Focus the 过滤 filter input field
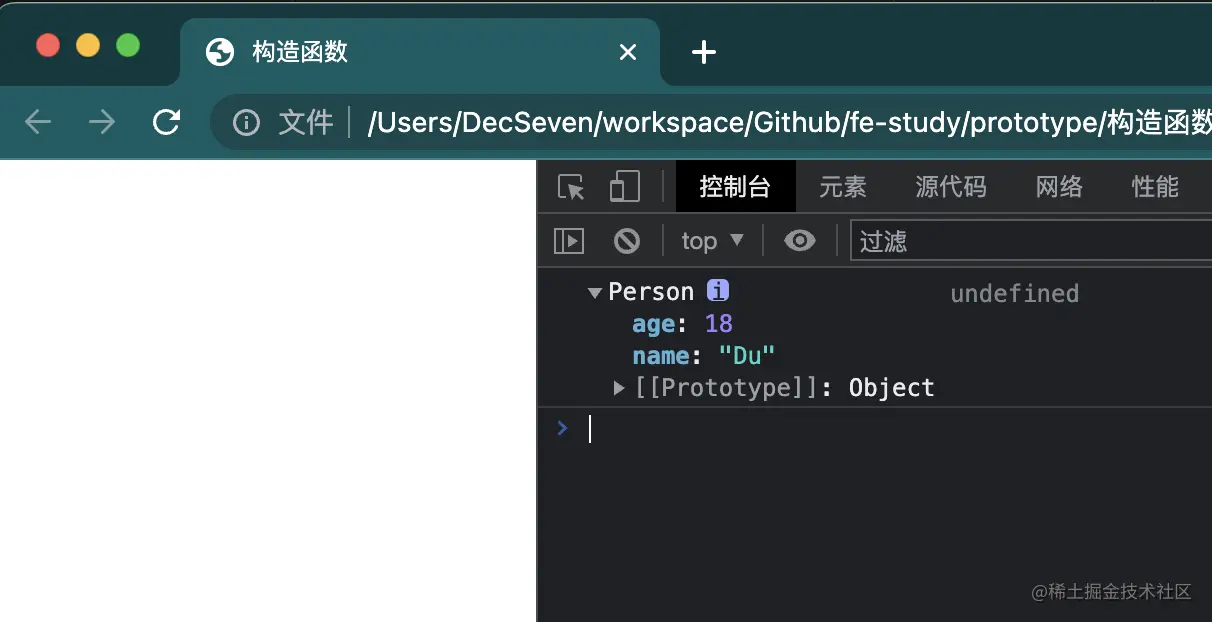This screenshot has height=622, width=1212. pos(1030,241)
